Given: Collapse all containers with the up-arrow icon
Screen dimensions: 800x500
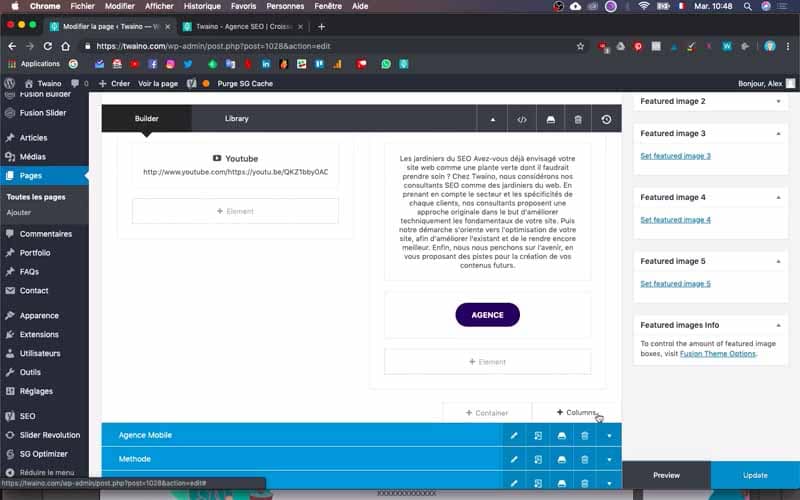Looking at the screenshot, I should (492, 119).
